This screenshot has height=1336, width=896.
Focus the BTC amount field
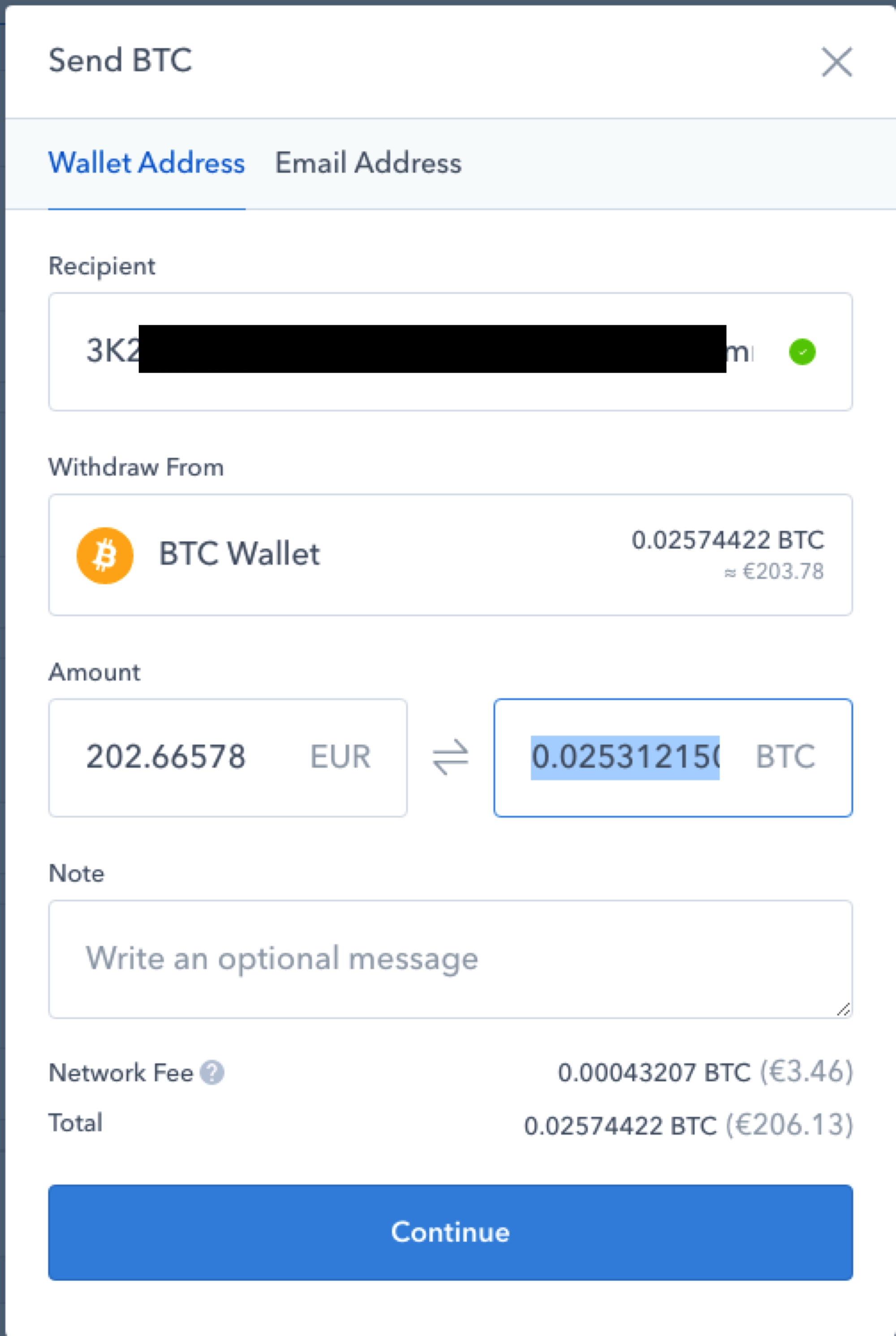point(673,757)
